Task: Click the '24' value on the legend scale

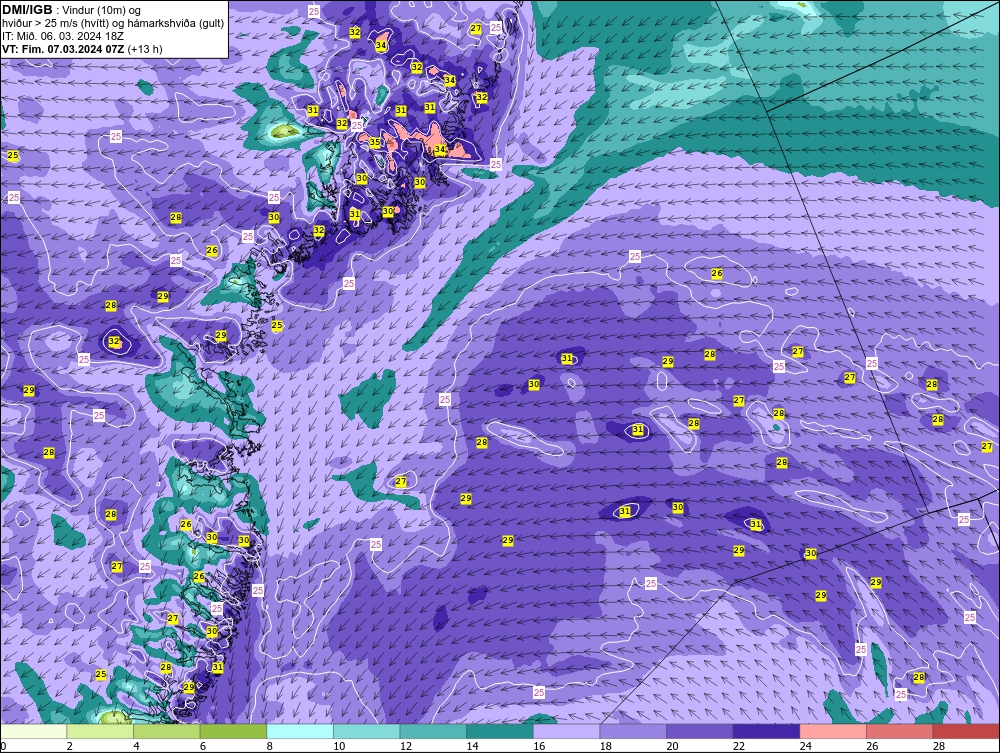Action: point(805,746)
